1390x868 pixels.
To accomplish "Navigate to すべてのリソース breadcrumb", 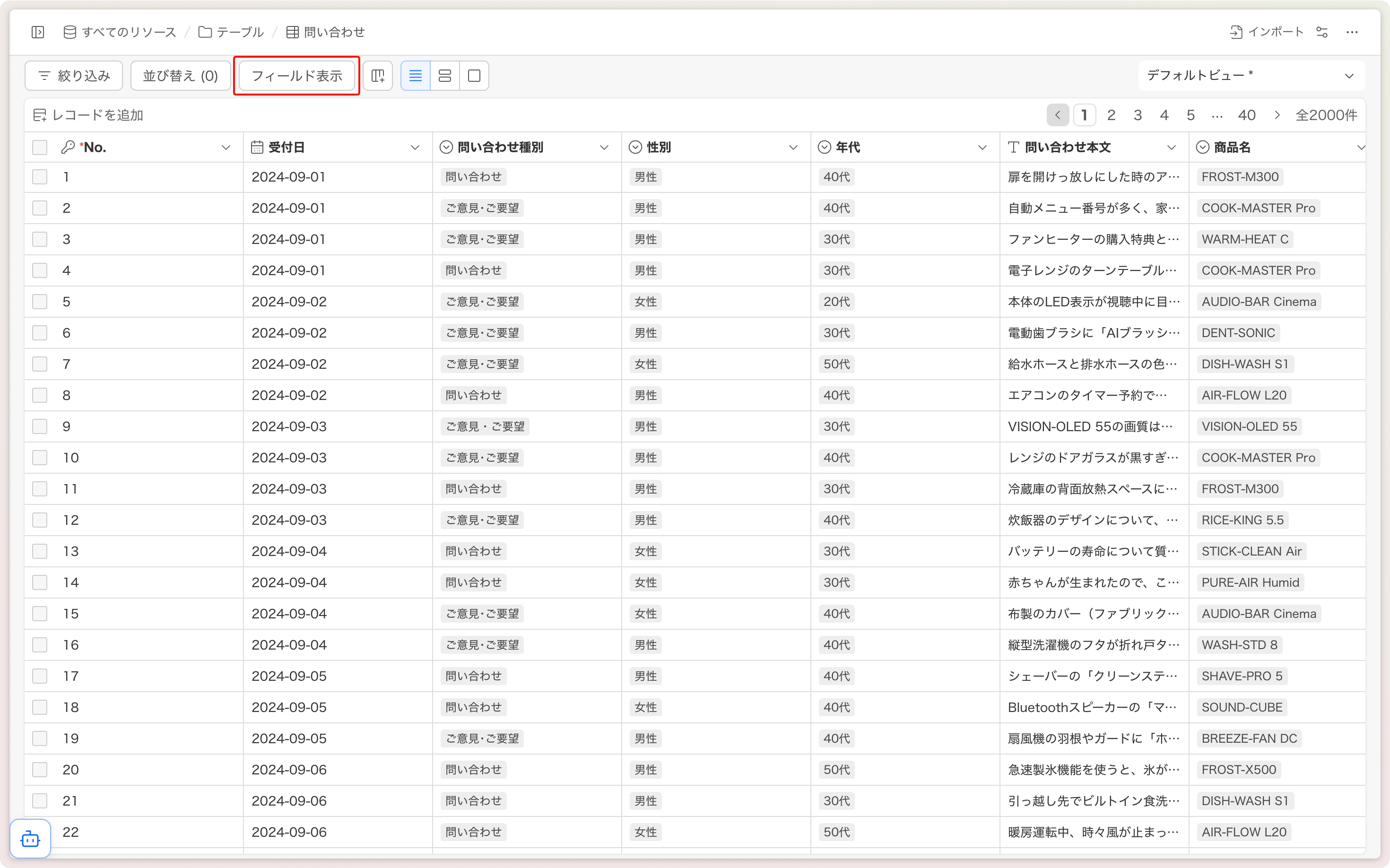I will click(120, 32).
